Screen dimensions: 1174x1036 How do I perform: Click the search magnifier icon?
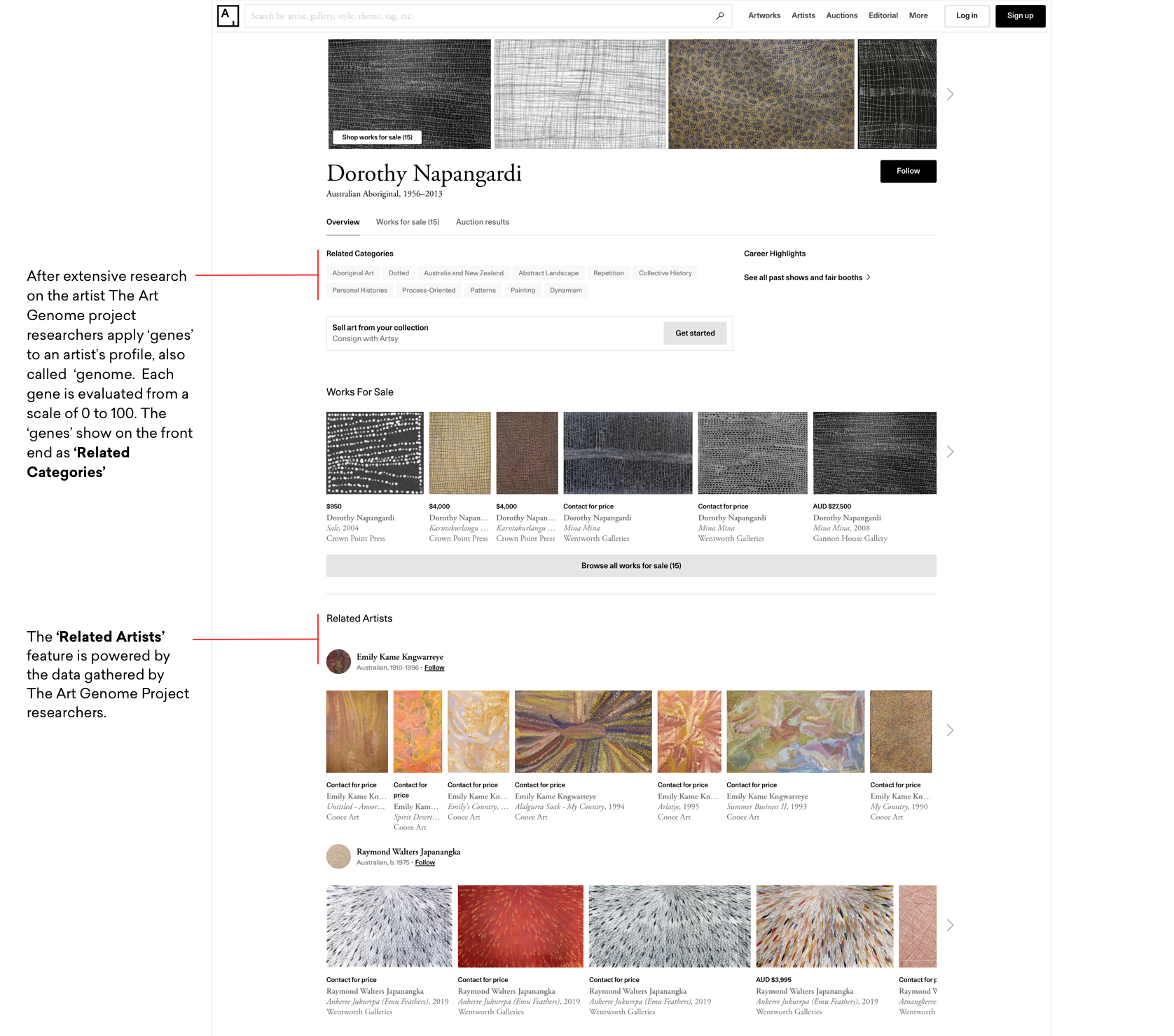tap(719, 15)
